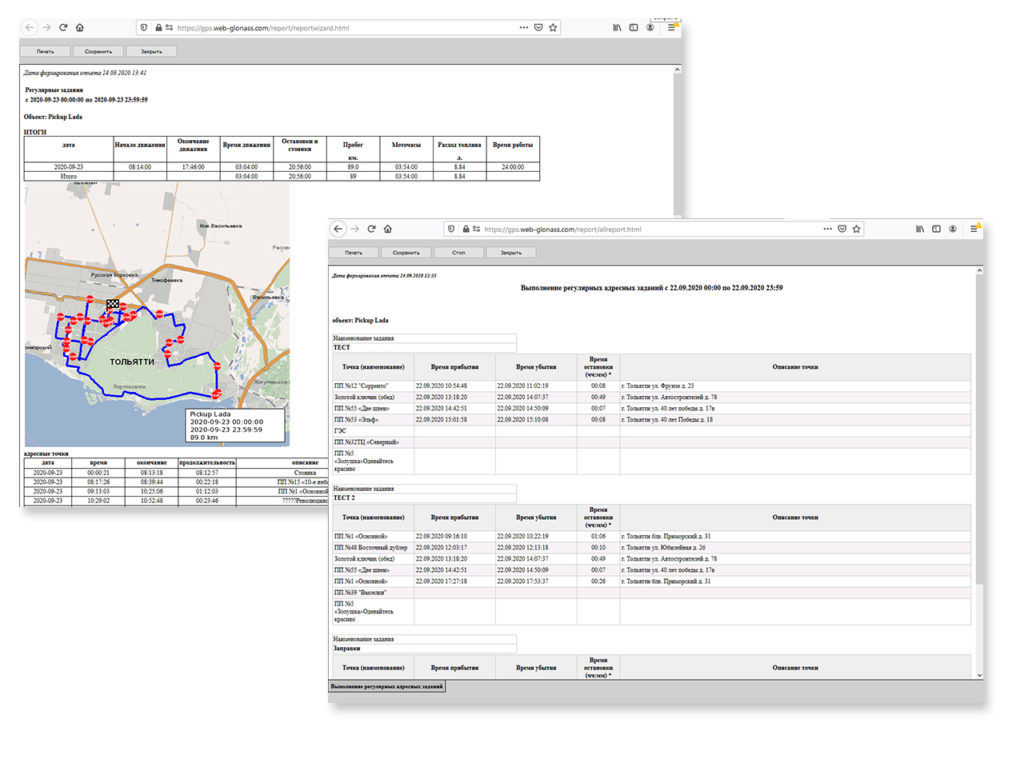Click Описание точки header in ТЕСТ table

pos(795,367)
